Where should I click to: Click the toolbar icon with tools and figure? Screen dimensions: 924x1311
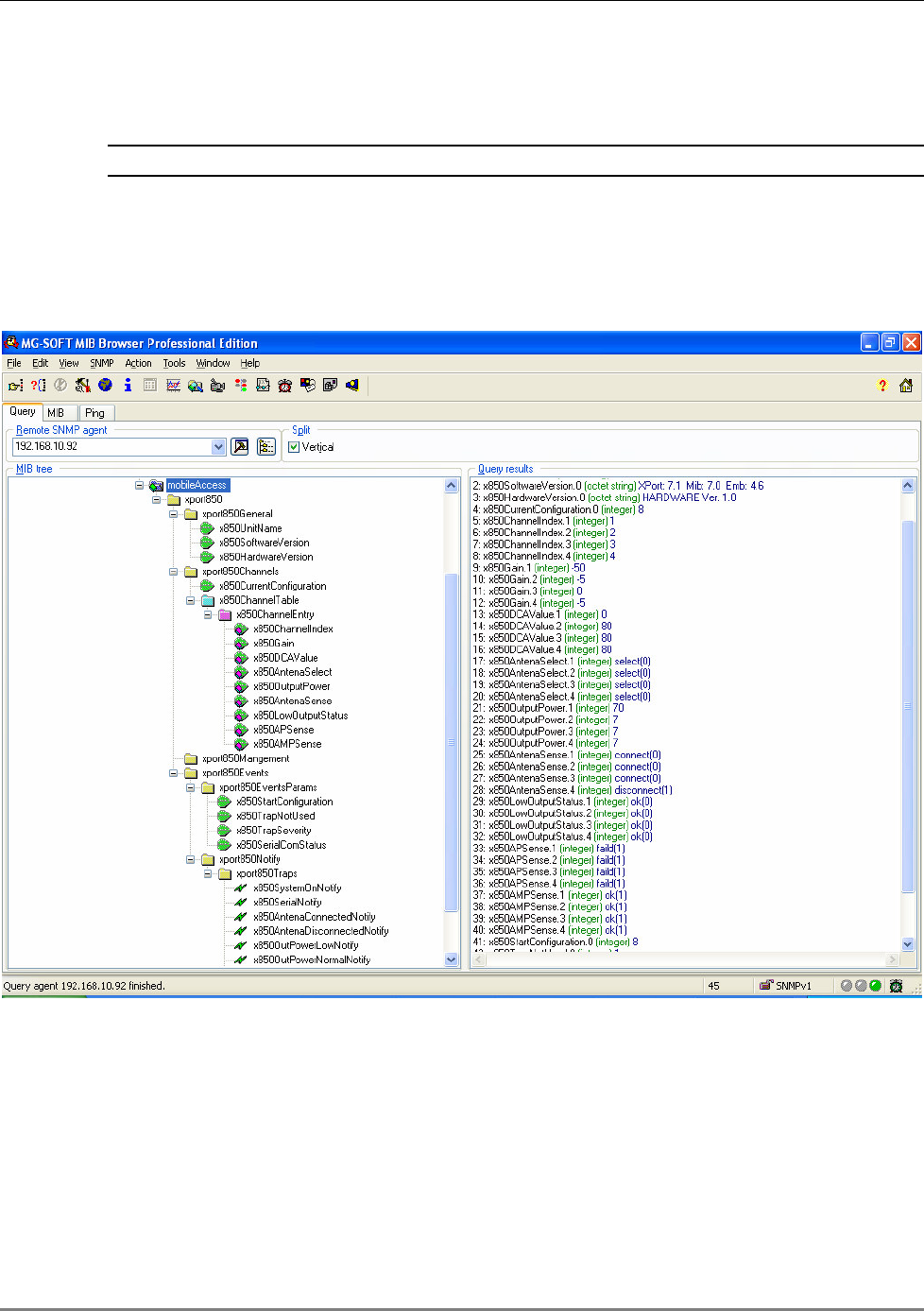82,386
